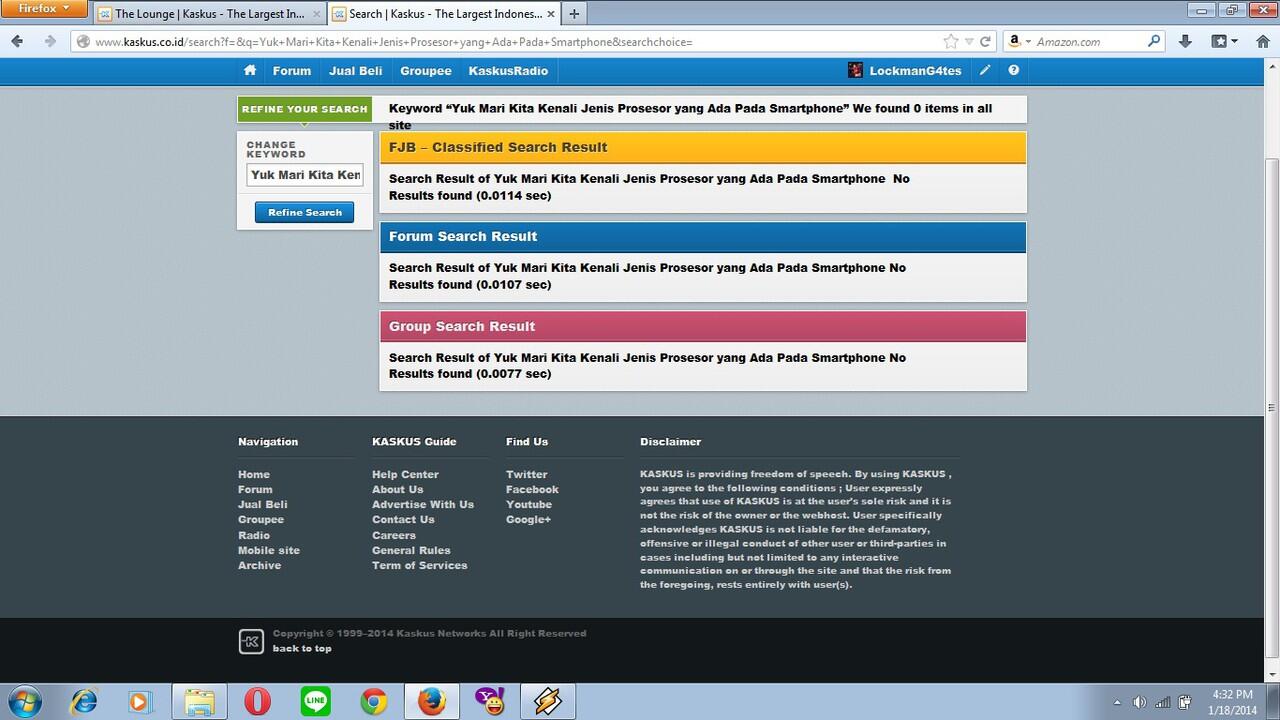
Task: Show the URL history dropdown arrow
Action: [x=969, y=41]
